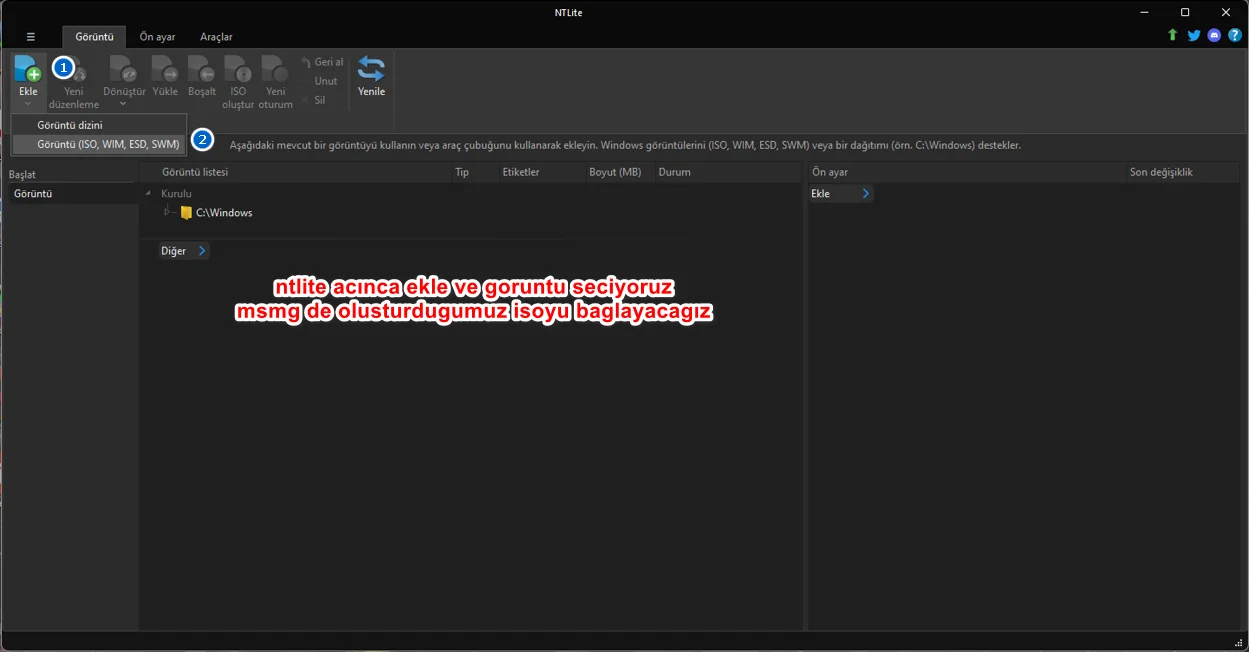This screenshot has width=1249, height=652.
Task: Choose Görüntü dizini menu entry
Action: (99, 125)
